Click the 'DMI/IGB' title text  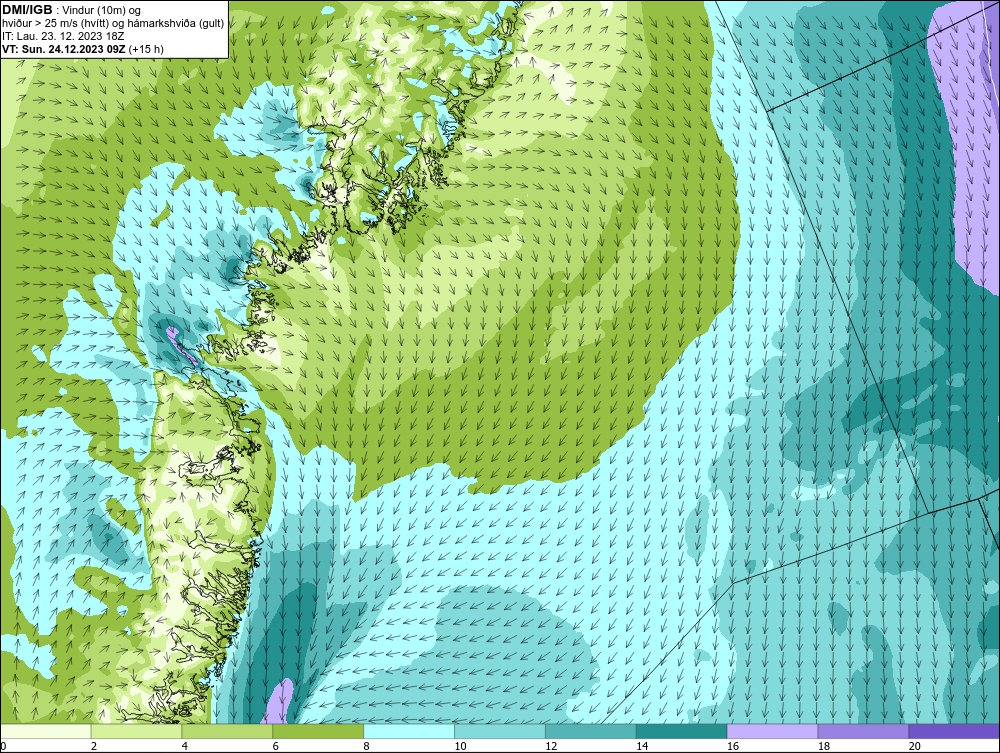click(27, 10)
